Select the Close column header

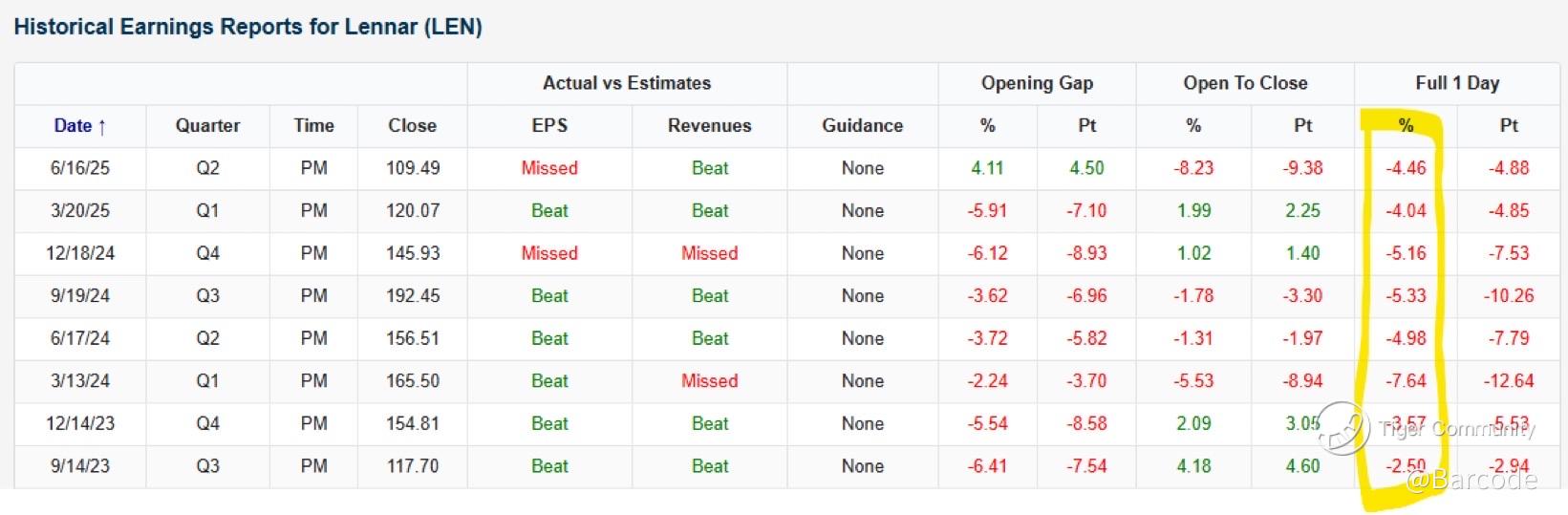pos(412,126)
